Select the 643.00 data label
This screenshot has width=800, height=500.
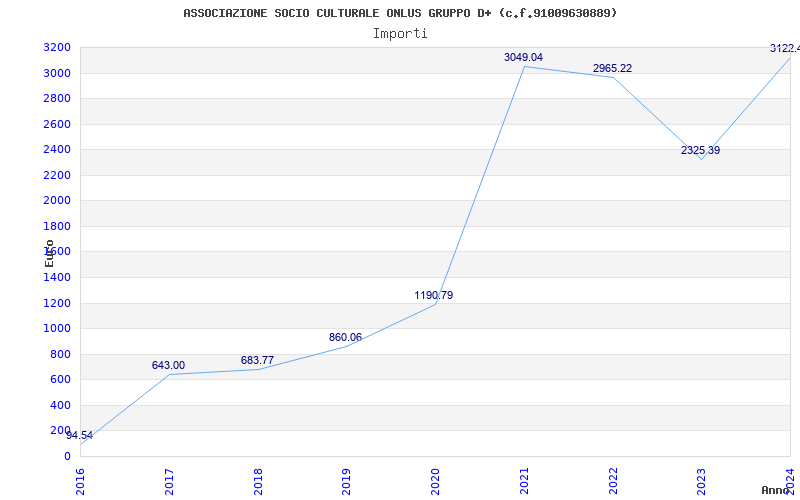coord(168,365)
